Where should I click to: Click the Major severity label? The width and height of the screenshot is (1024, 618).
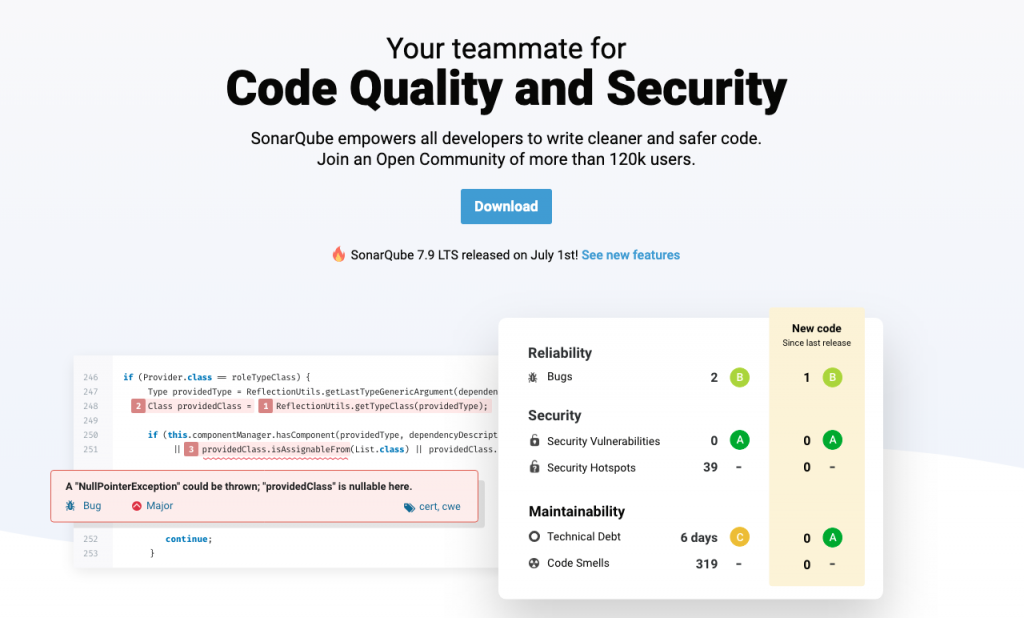159,506
